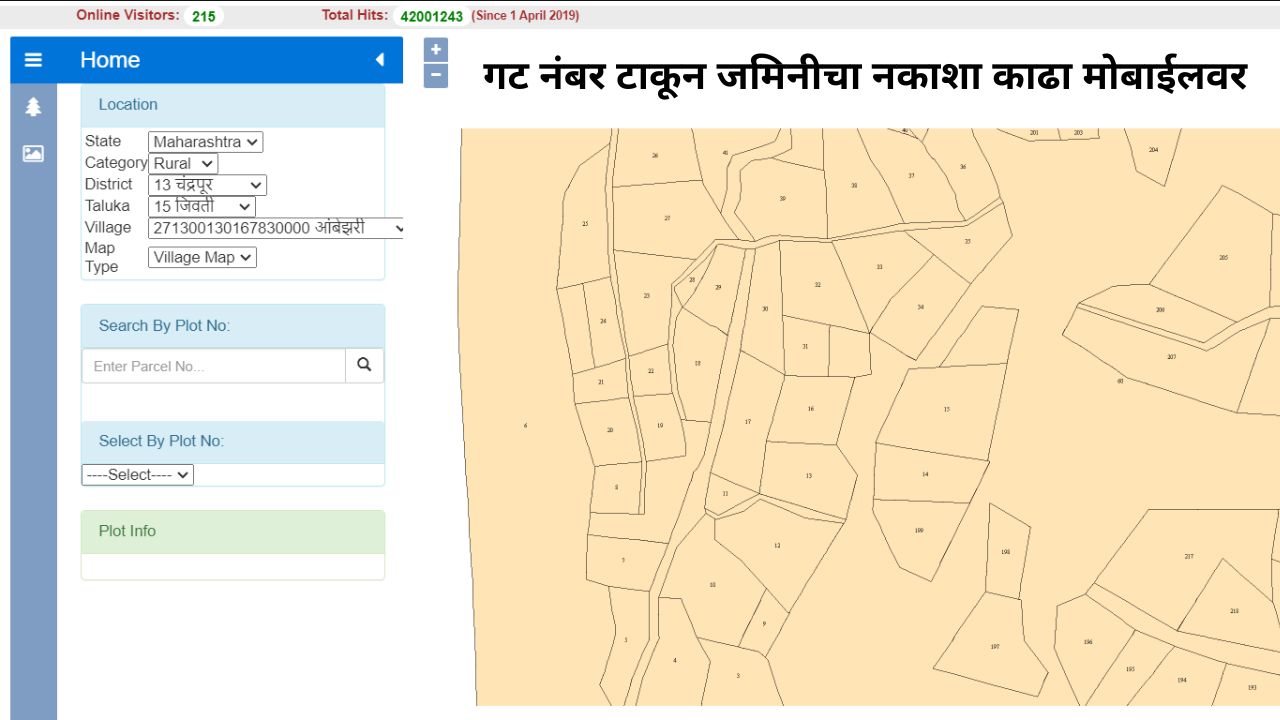The width and height of the screenshot is (1280, 720).
Task: Open the Taluka dropdown showing Jivati
Action: click(201, 206)
